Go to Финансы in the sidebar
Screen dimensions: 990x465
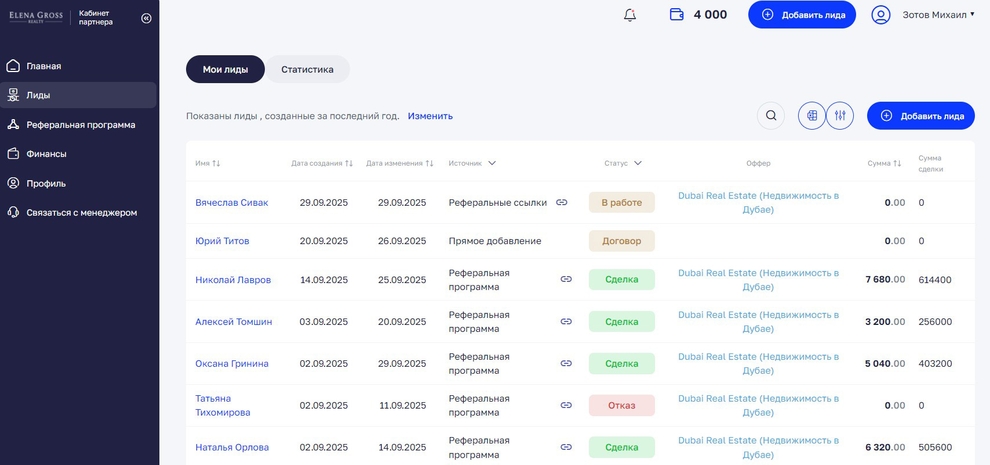point(46,154)
